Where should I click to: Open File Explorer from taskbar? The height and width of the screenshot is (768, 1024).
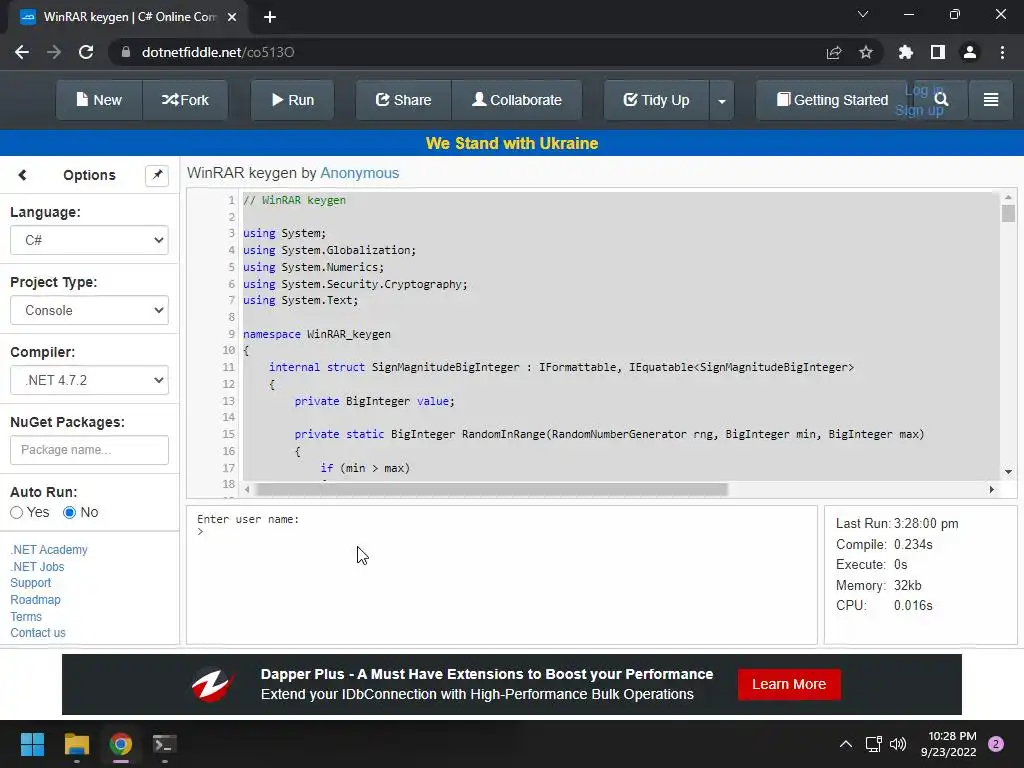click(x=76, y=744)
